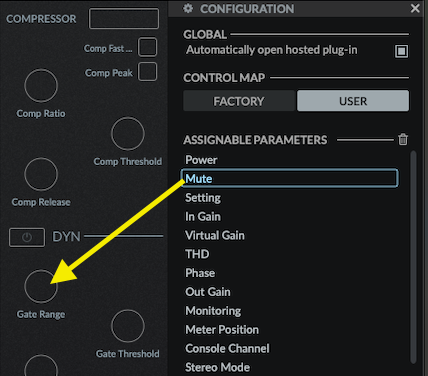Screen dimensions: 428x376
Task: Choose Console Channel in parameter list
Action: click(x=227, y=348)
